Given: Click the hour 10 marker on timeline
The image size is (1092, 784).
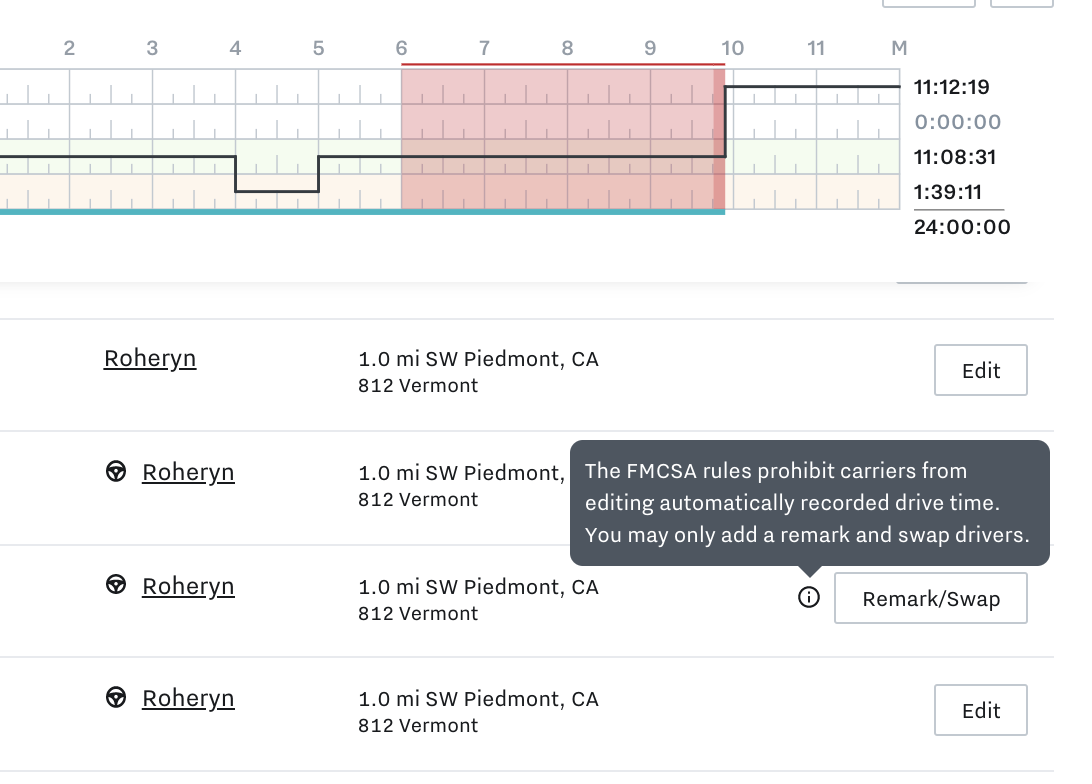Looking at the screenshot, I should pos(732,48).
